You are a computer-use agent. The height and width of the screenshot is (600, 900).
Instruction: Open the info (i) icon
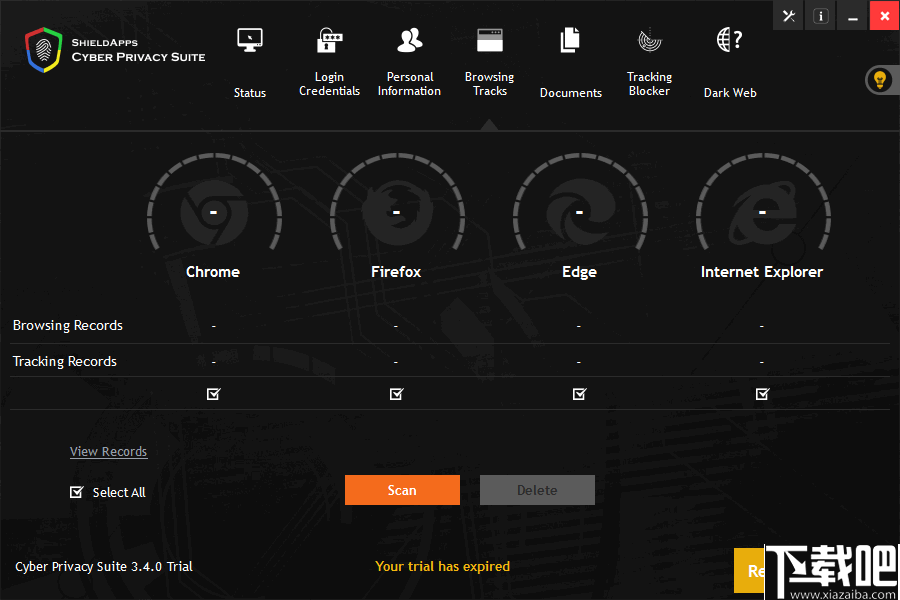821,16
